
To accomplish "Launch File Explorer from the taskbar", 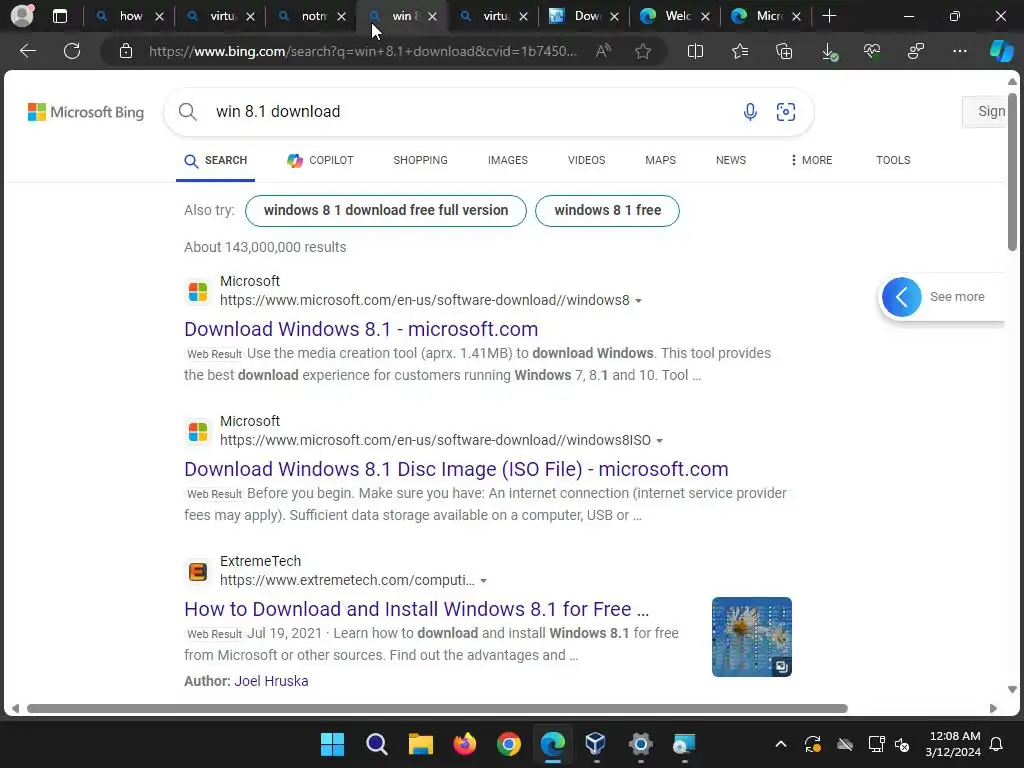I will coord(421,744).
